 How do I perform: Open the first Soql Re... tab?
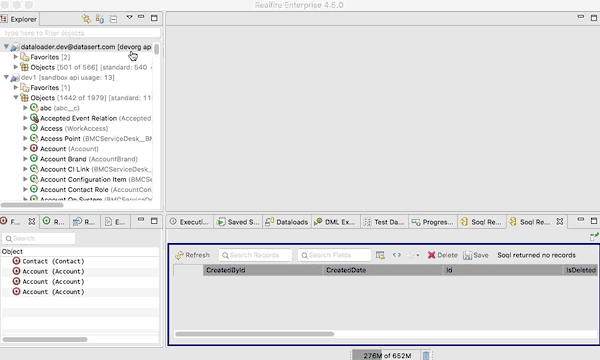(481, 222)
